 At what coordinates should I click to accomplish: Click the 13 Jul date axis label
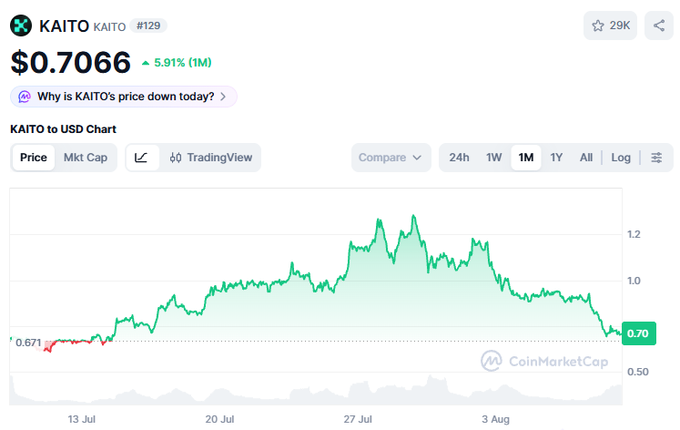point(82,419)
